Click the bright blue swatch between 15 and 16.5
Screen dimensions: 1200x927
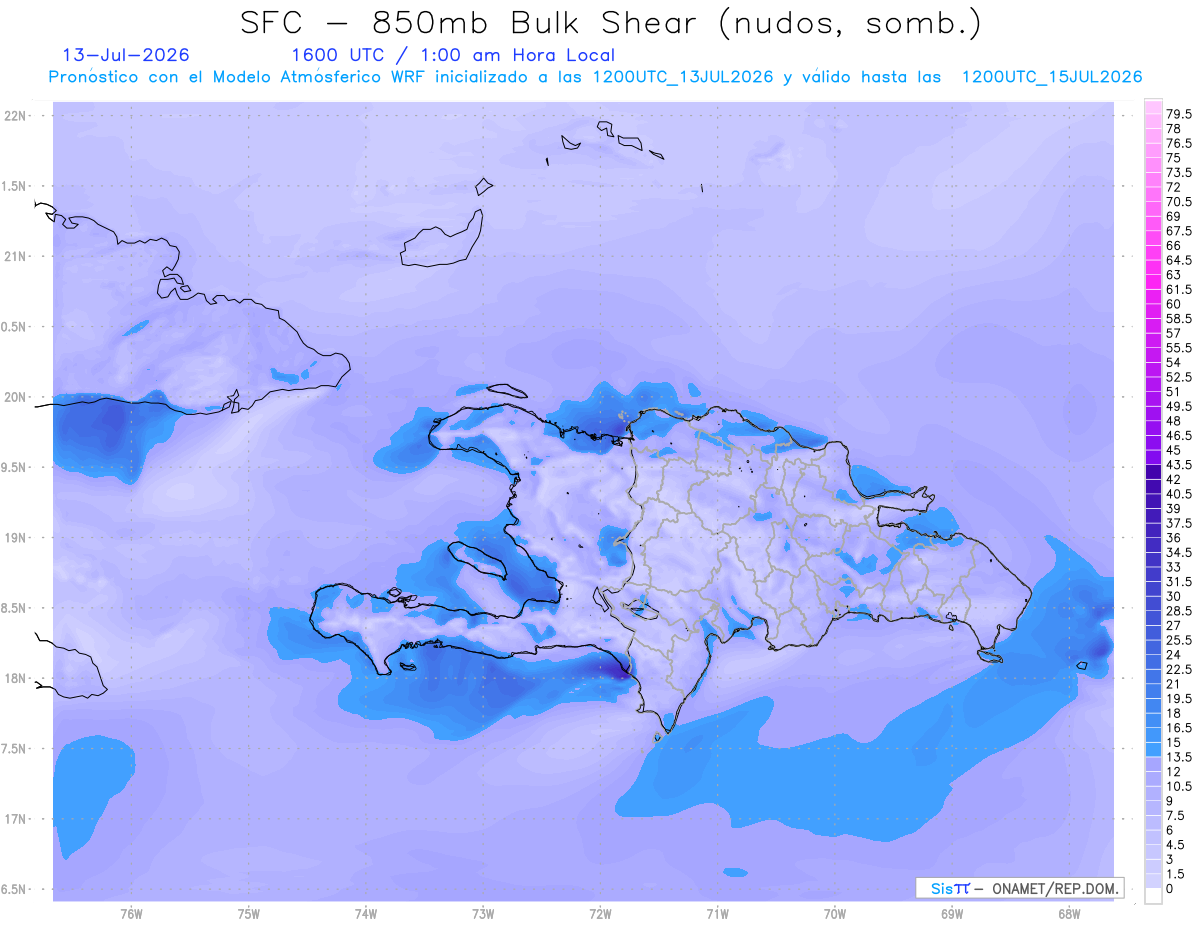tap(1153, 735)
